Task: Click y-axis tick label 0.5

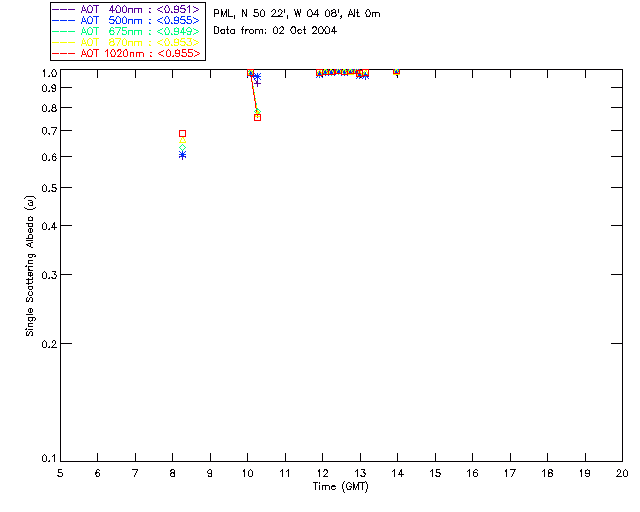Action: (x=49, y=188)
